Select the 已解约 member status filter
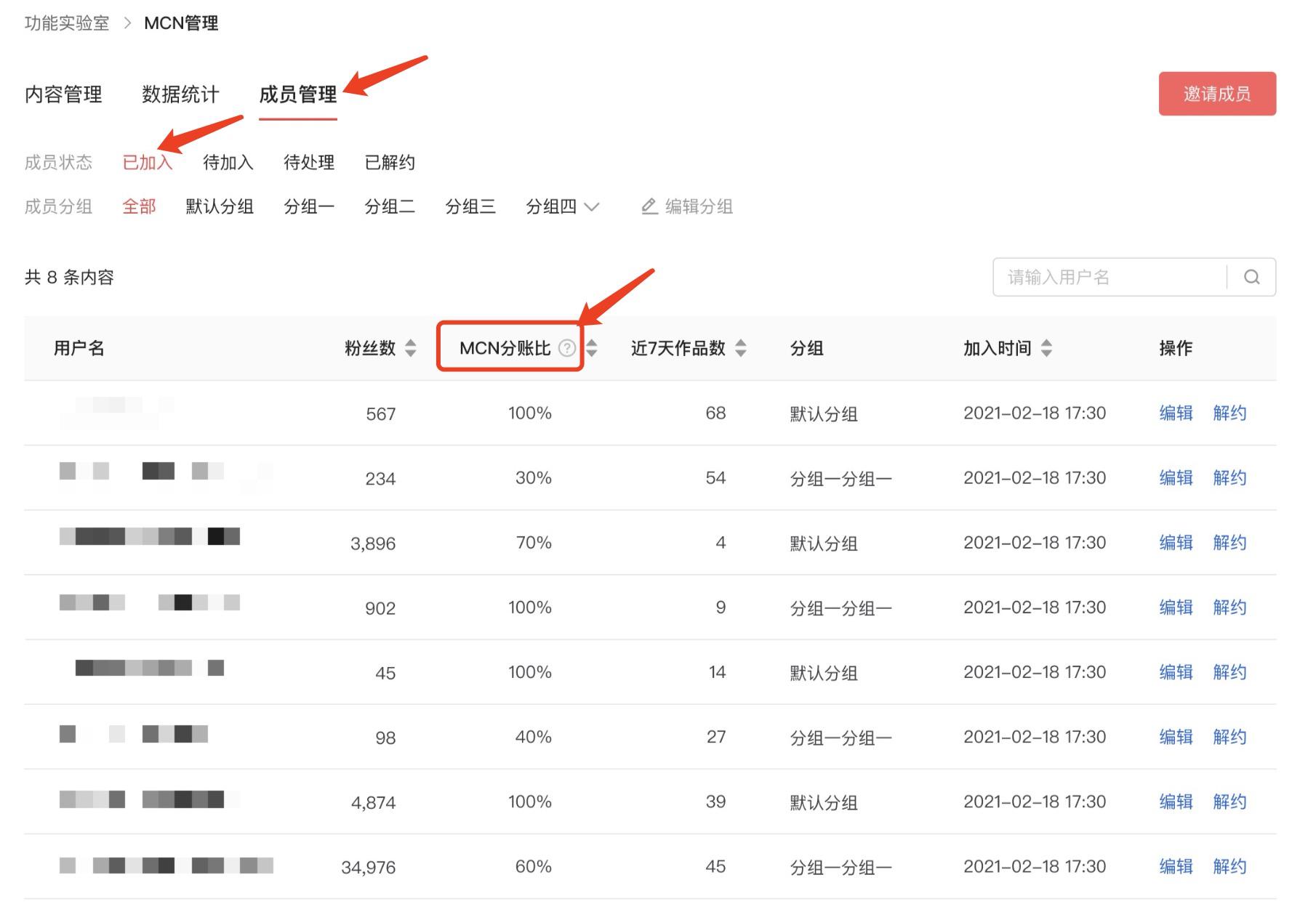 [x=389, y=162]
